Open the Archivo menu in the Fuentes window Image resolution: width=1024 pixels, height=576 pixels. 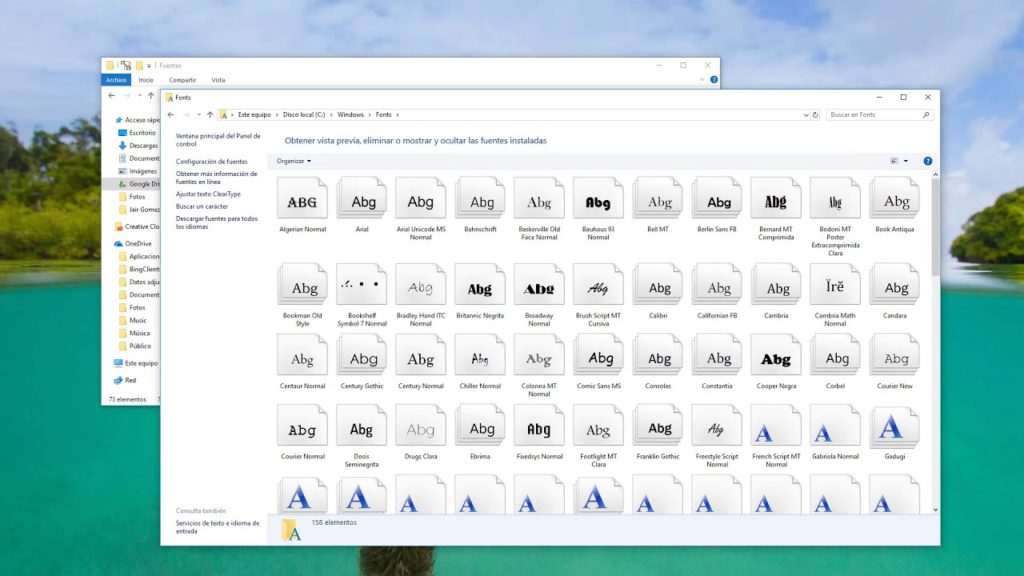tap(115, 79)
